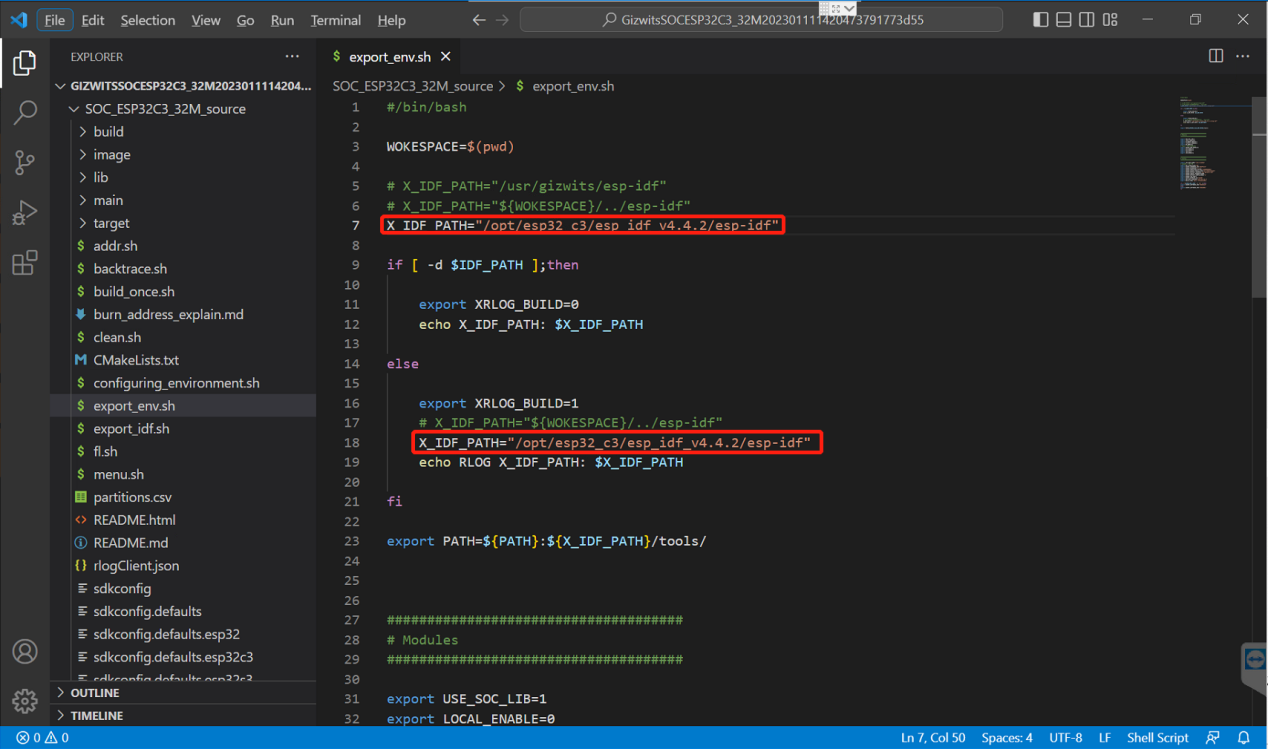The image size is (1268, 749).
Task: Open the Run and Debug view
Action: [x=25, y=212]
